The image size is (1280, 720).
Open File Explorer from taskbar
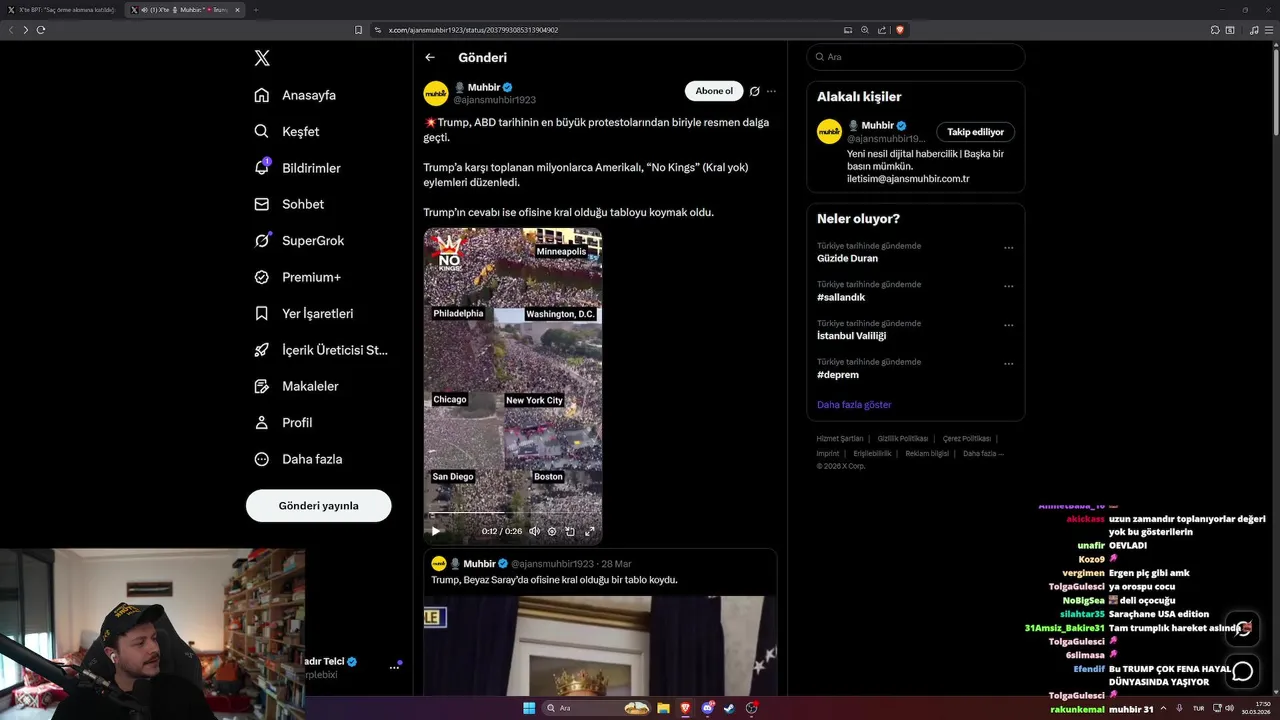(x=663, y=708)
